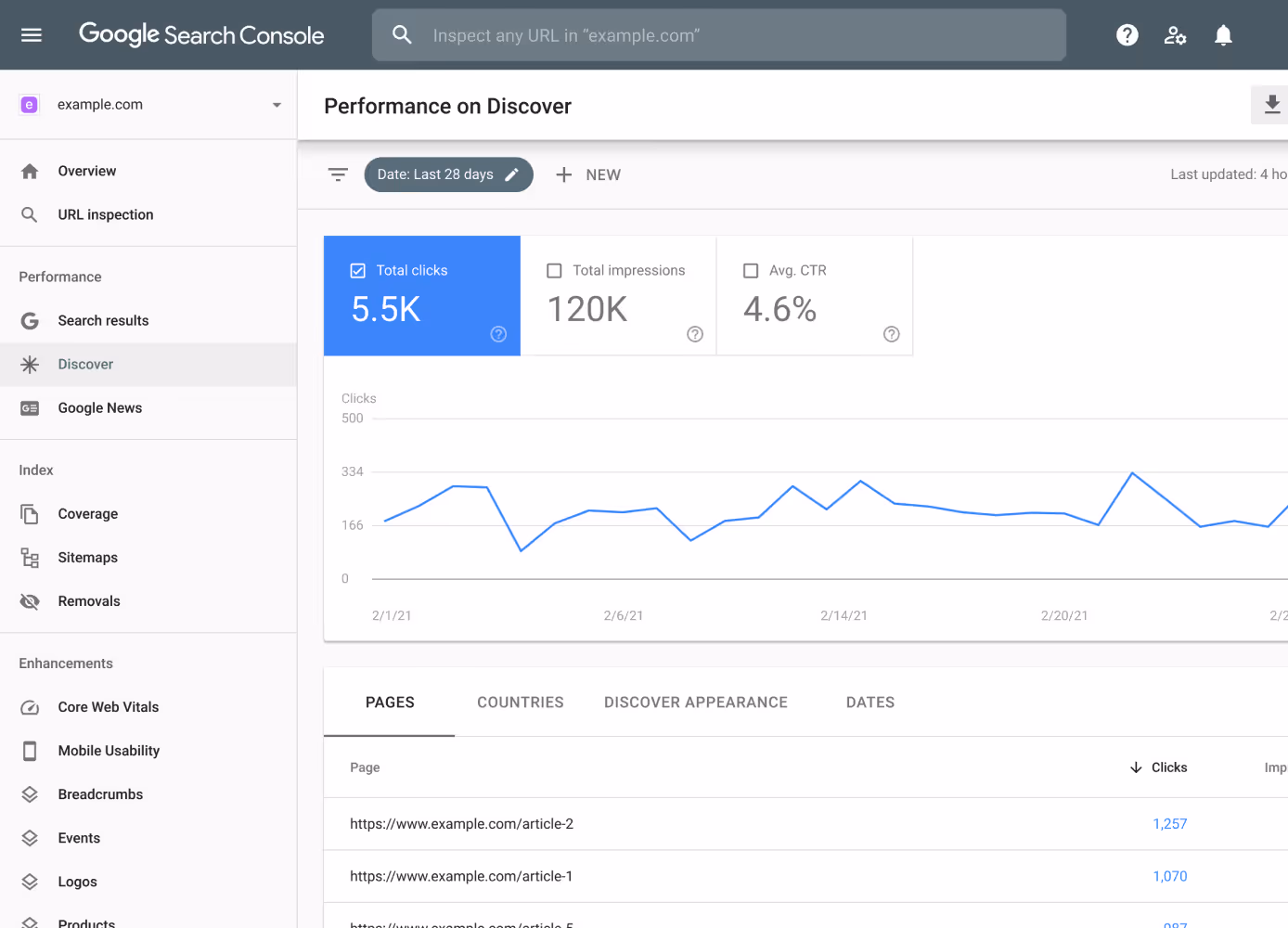Screen dimensions: 1288x928
Task: Go to Search results report
Action: (x=148, y=321)
